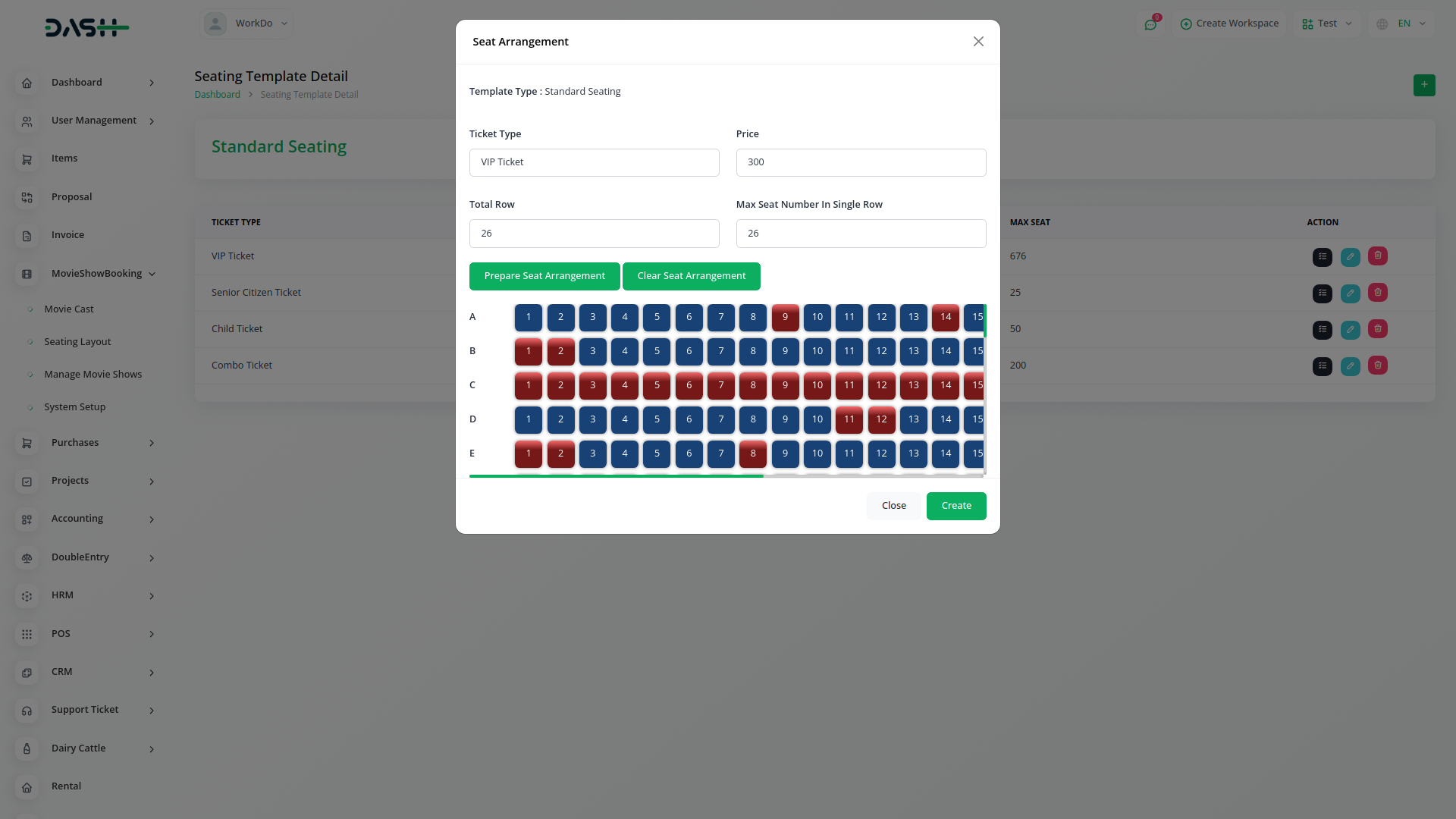This screenshot has width=1456, height=819.
Task: Close the Seat Arrangement dialog with X
Action: tap(978, 42)
